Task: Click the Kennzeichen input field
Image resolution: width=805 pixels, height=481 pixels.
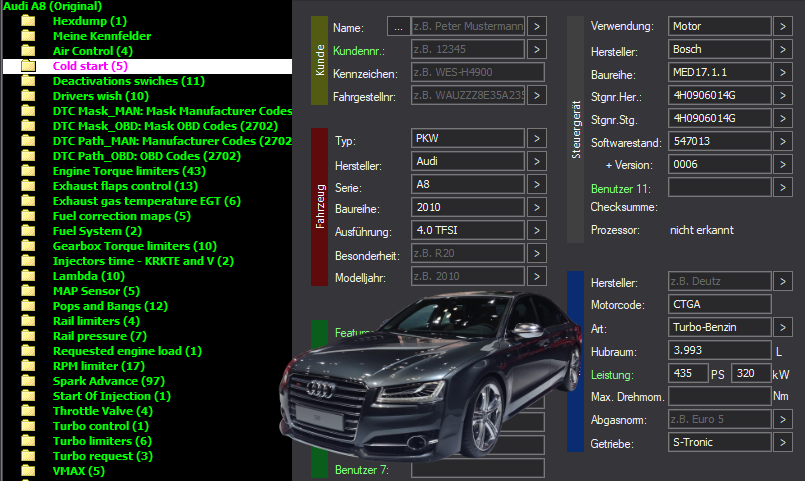Action: pyautogui.click(x=478, y=72)
